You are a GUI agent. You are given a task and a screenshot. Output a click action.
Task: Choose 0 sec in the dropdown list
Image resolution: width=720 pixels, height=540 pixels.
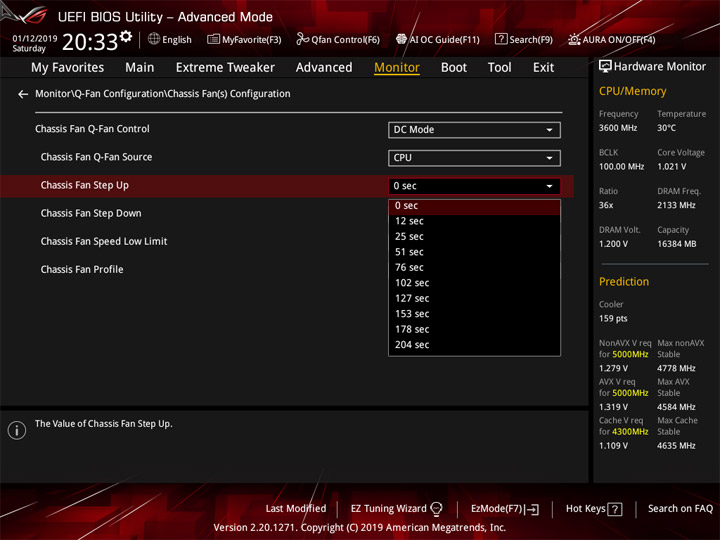pyautogui.click(x=474, y=206)
